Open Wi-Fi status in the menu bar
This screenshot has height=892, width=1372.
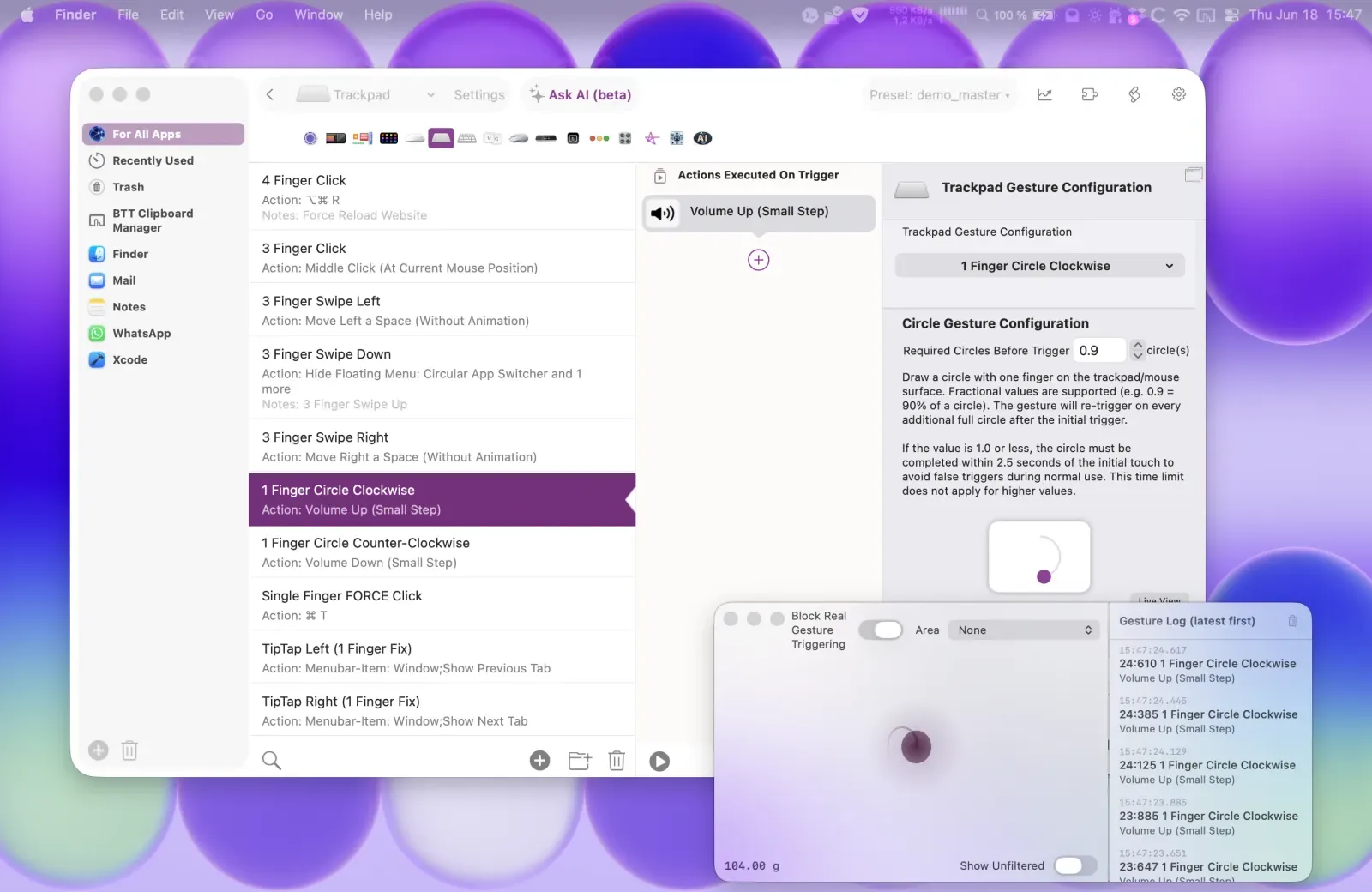pos(1182,15)
